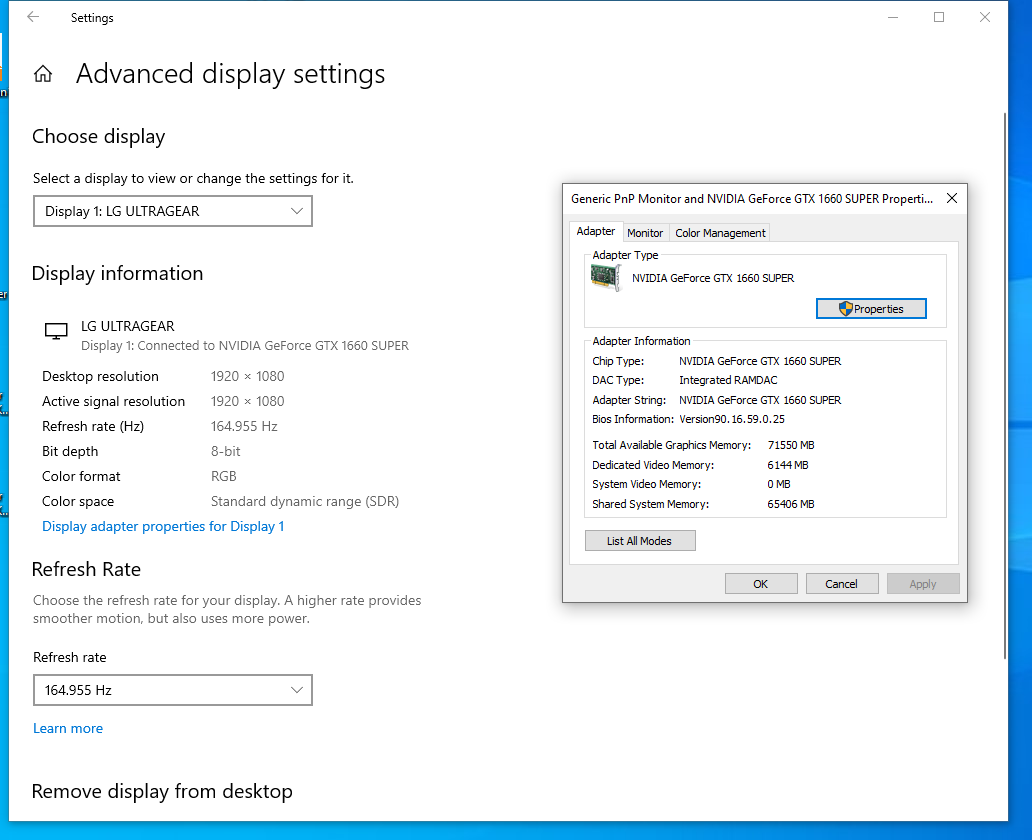This screenshot has width=1032, height=840.
Task: Click the Active signal resolution value
Action: pyautogui.click(x=247, y=402)
